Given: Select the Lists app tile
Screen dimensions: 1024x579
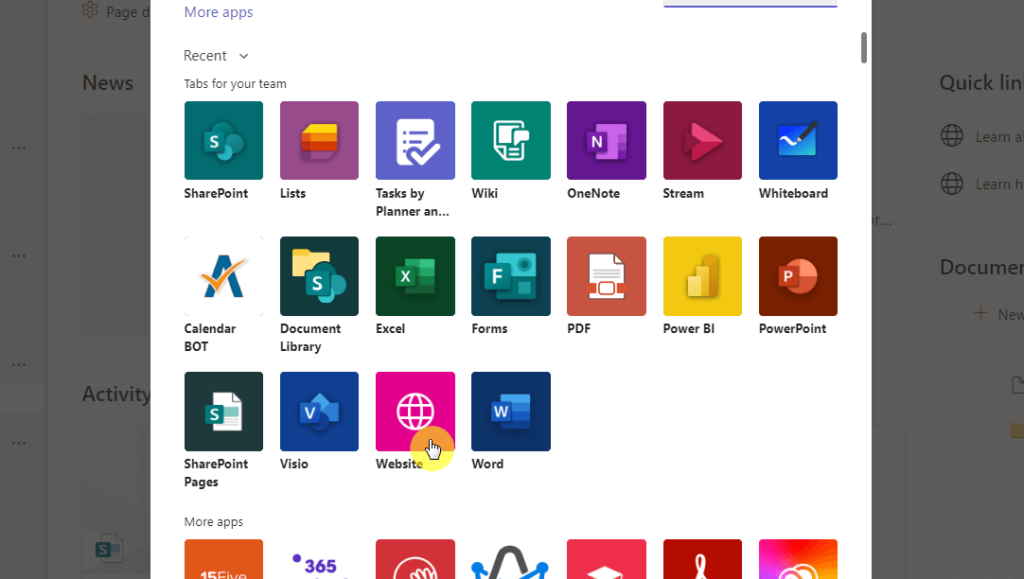Looking at the screenshot, I should 319,140.
